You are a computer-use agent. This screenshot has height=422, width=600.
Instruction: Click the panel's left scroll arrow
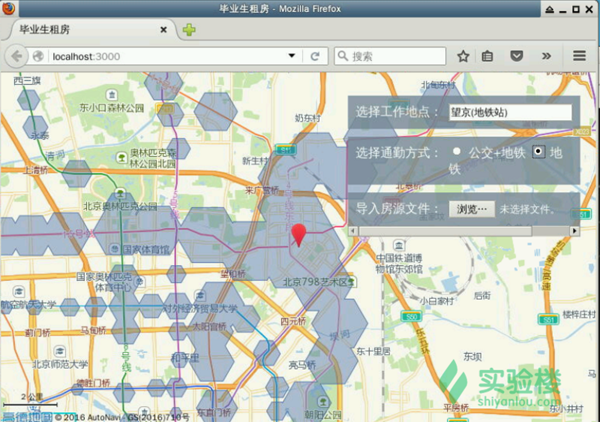352,230
